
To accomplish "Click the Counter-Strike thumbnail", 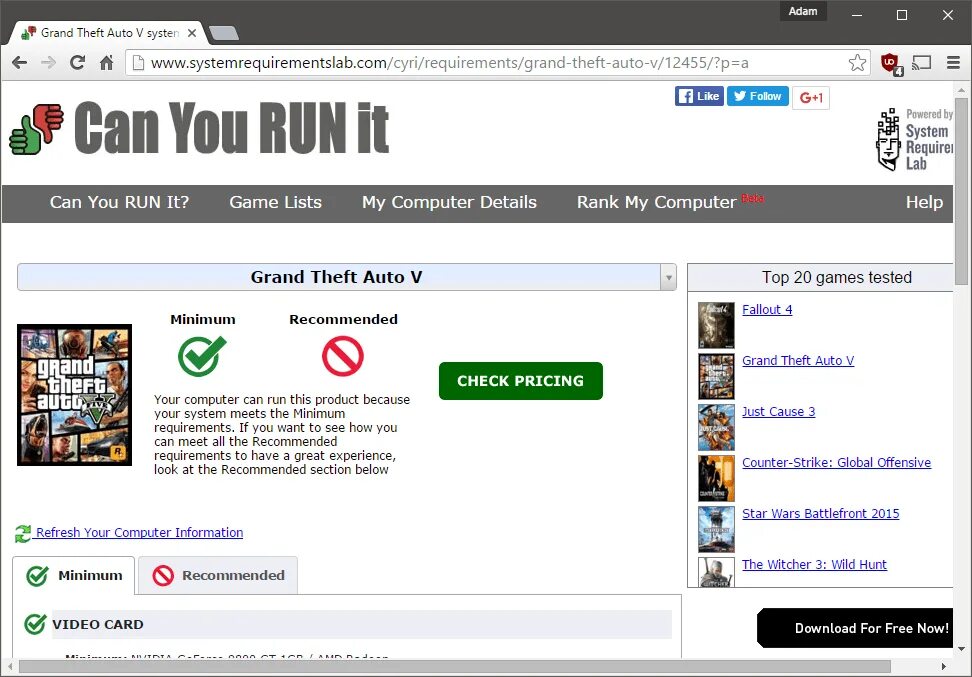I will pos(716,478).
